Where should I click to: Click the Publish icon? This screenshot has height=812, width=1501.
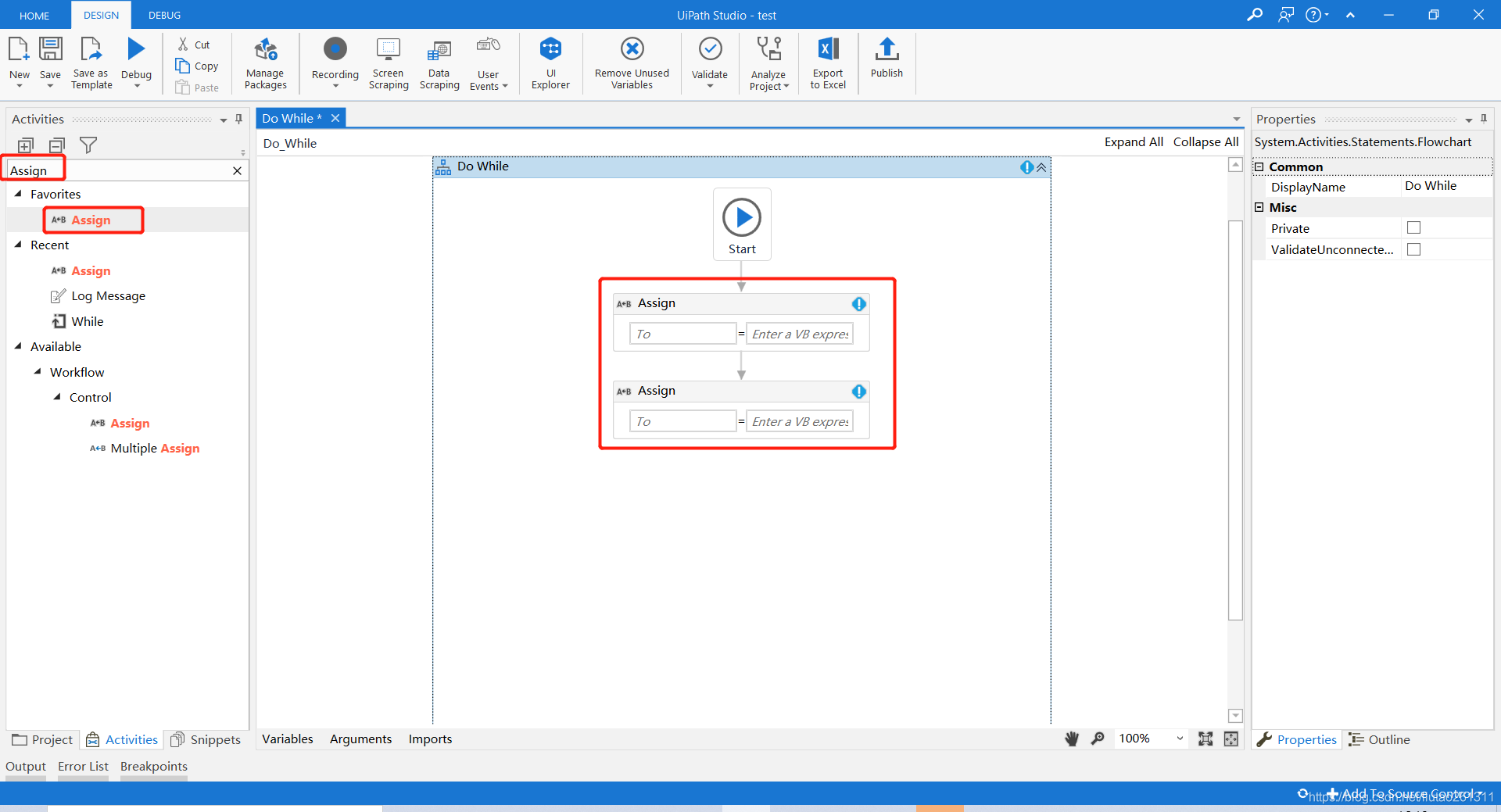pos(887,49)
